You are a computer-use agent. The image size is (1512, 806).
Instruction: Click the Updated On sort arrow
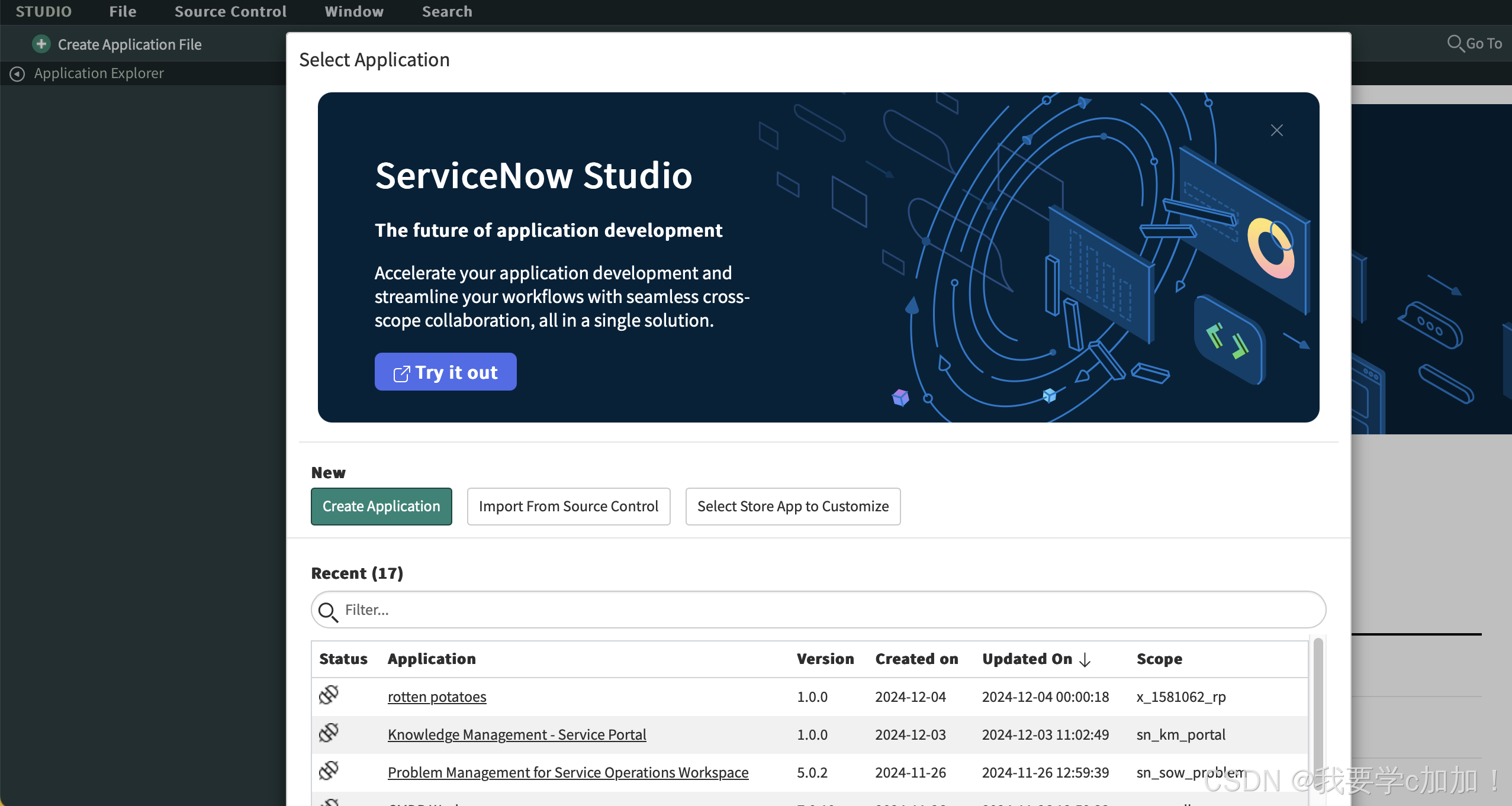[x=1085, y=659]
